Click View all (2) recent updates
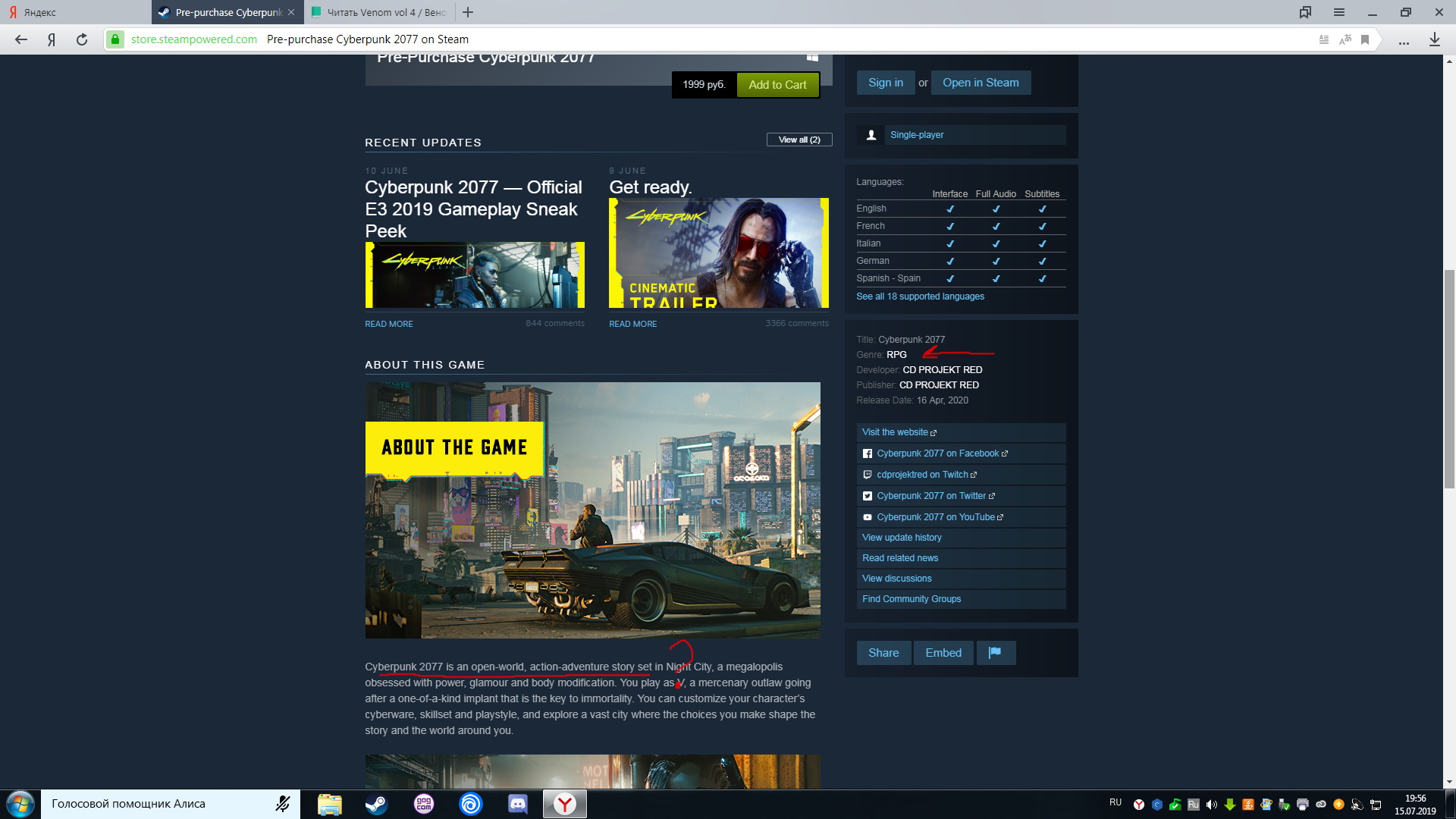Image resolution: width=1456 pixels, height=819 pixels. pyautogui.click(x=799, y=140)
